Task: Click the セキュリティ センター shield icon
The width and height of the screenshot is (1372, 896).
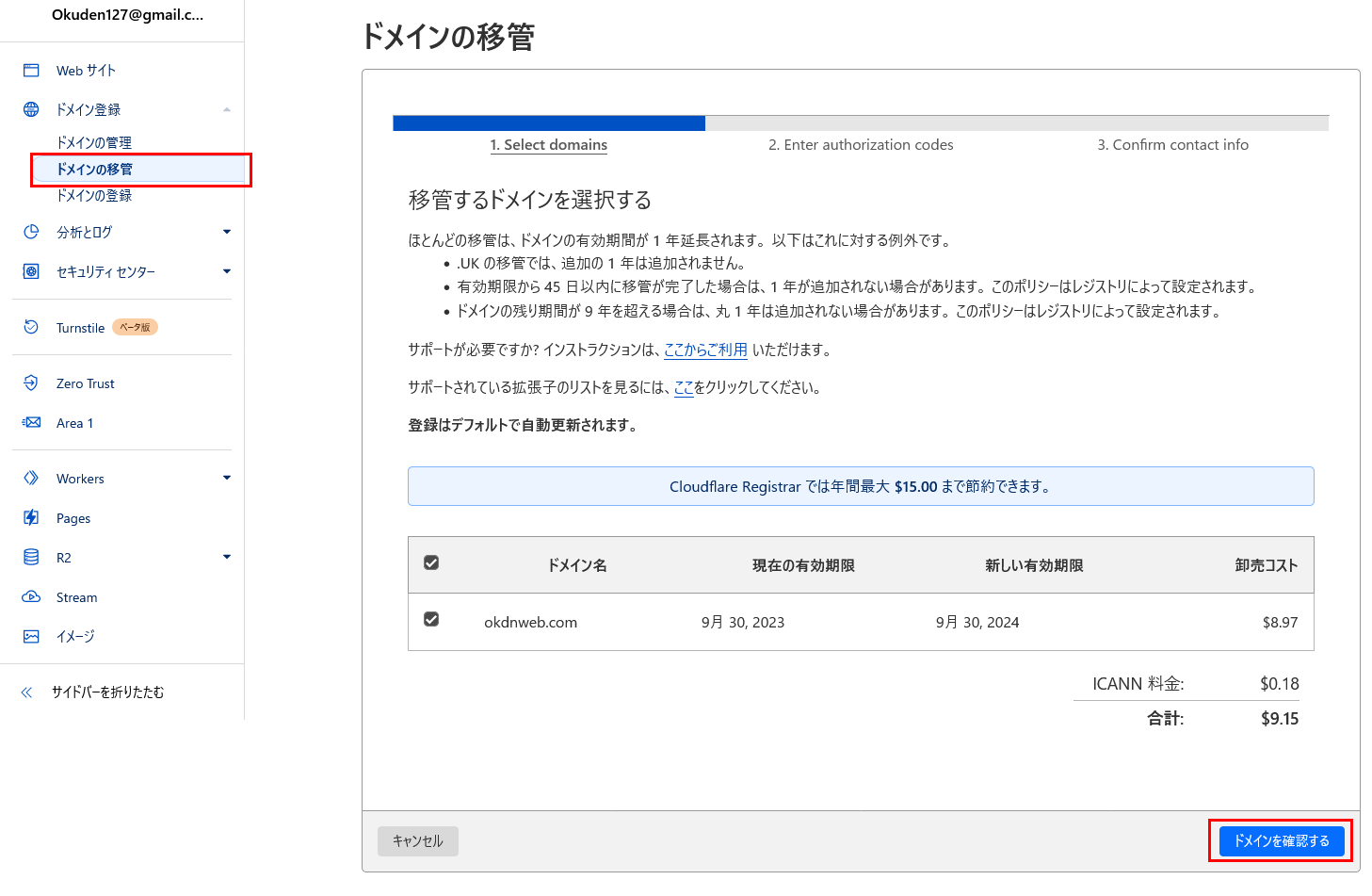Action: point(31,271)
